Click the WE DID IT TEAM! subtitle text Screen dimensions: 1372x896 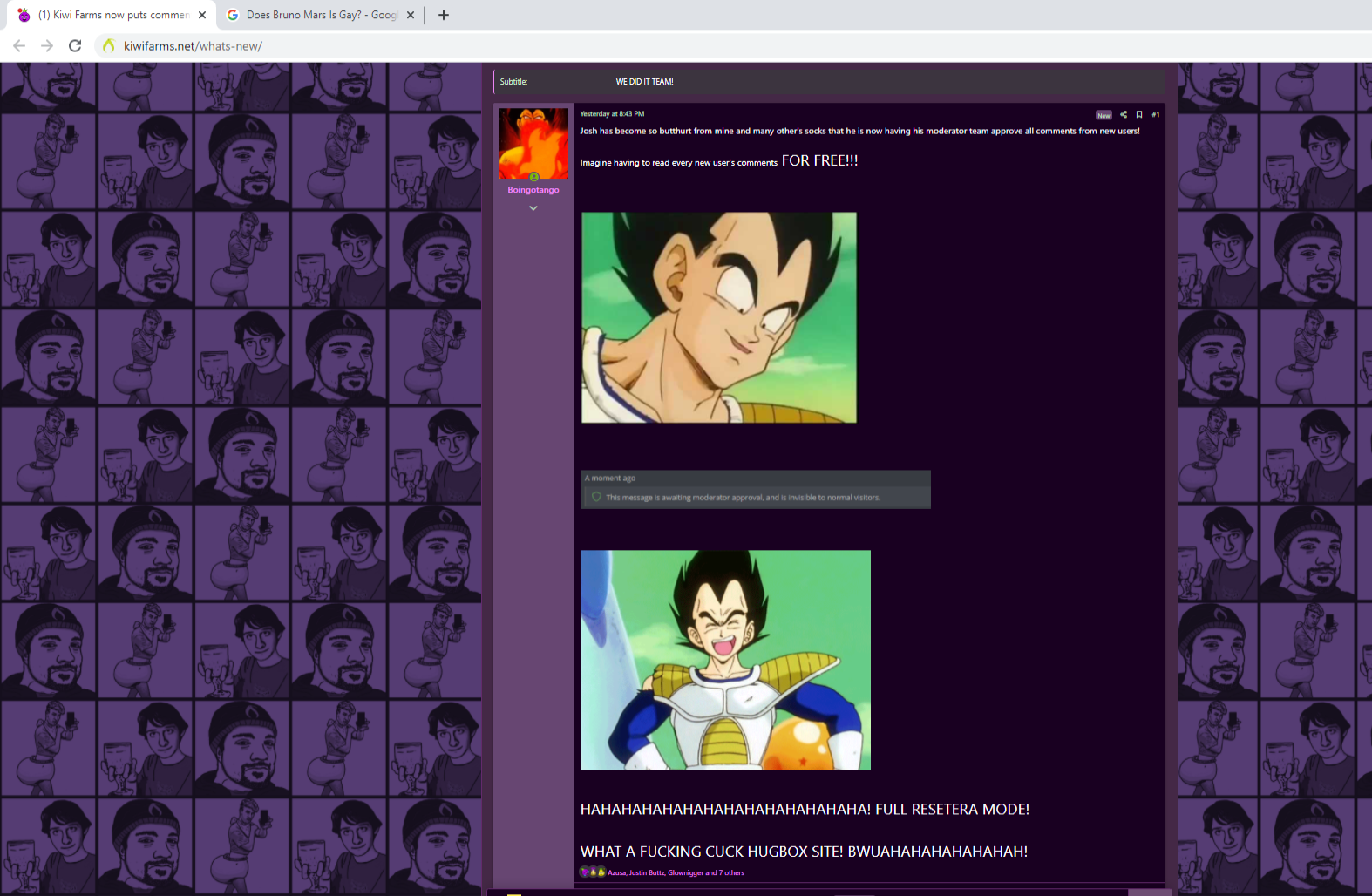pyautogui.click(x=644, y=82)
